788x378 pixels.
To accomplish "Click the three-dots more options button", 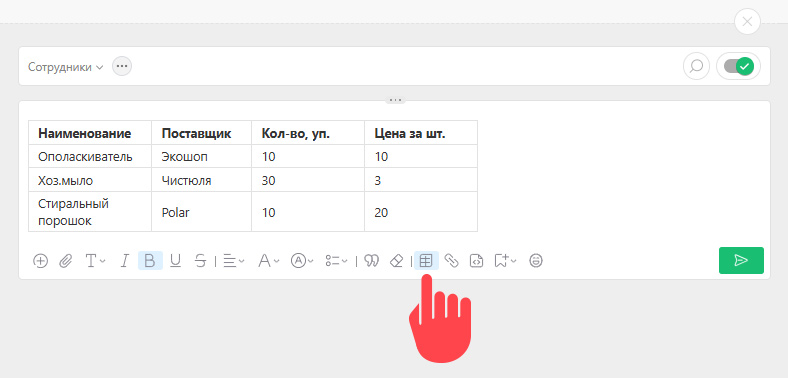I will click(122, 66).
